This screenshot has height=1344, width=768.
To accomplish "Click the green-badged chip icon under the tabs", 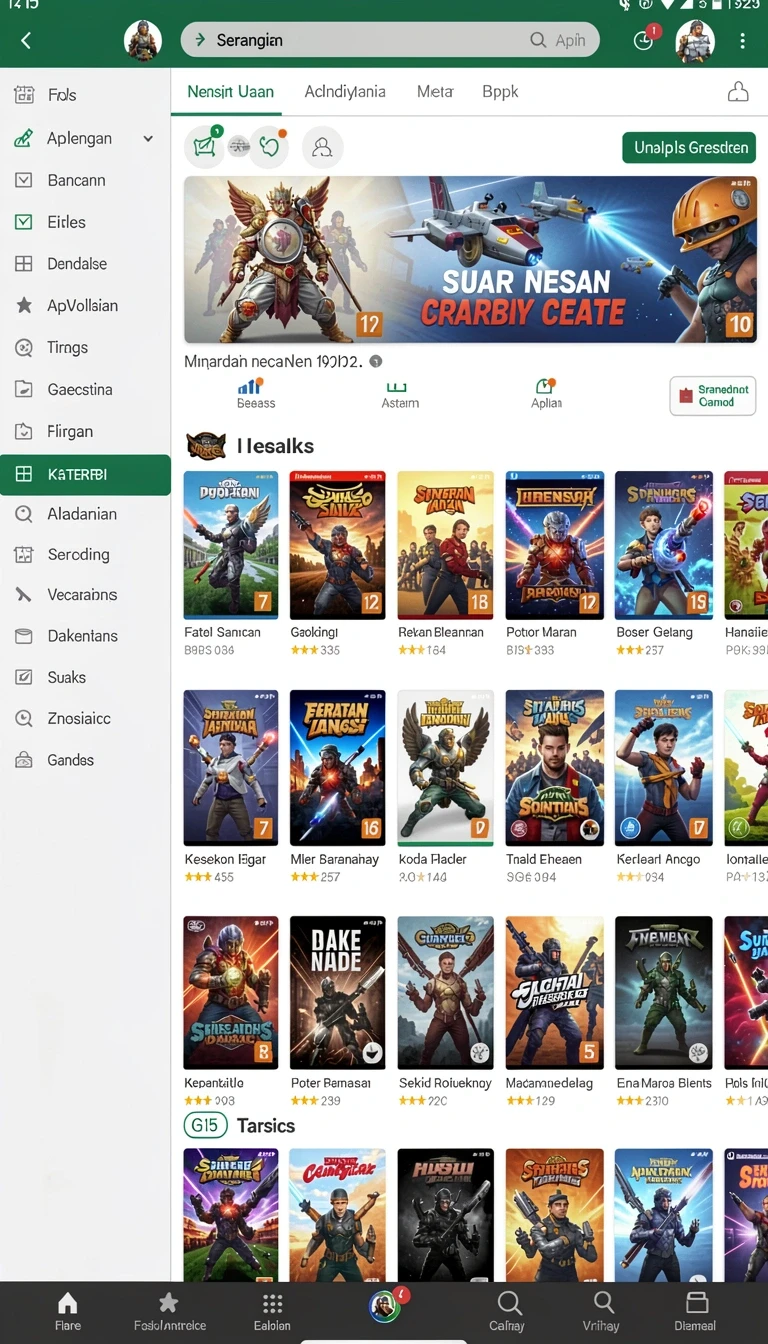I will [205, 147].
